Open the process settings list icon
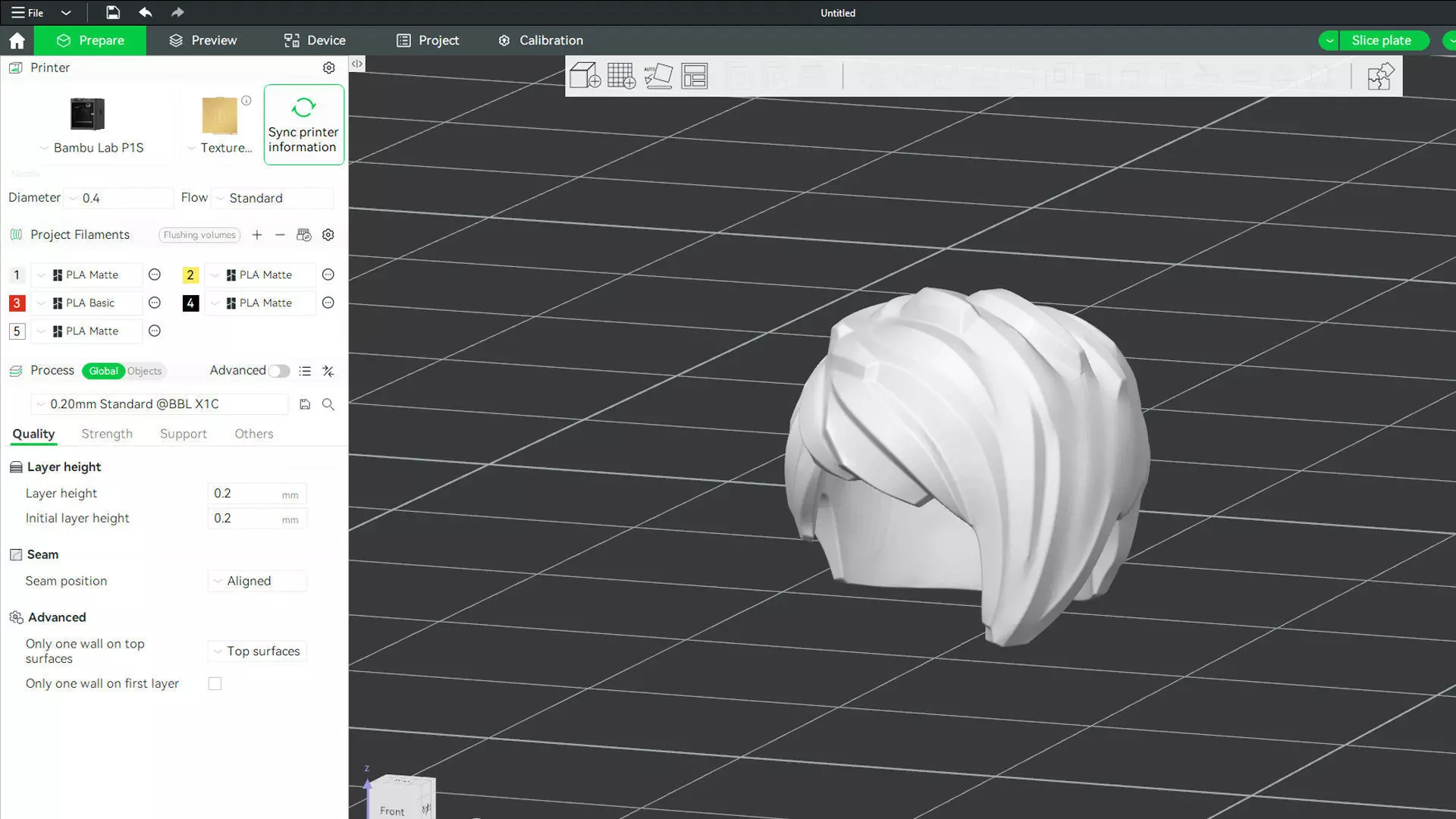 click(305, 371)
